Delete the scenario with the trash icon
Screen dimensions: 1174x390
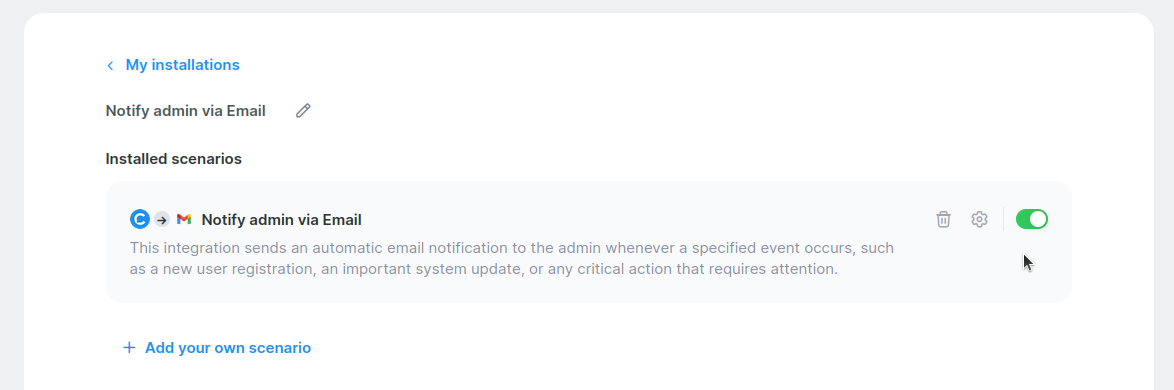[943, 219]
